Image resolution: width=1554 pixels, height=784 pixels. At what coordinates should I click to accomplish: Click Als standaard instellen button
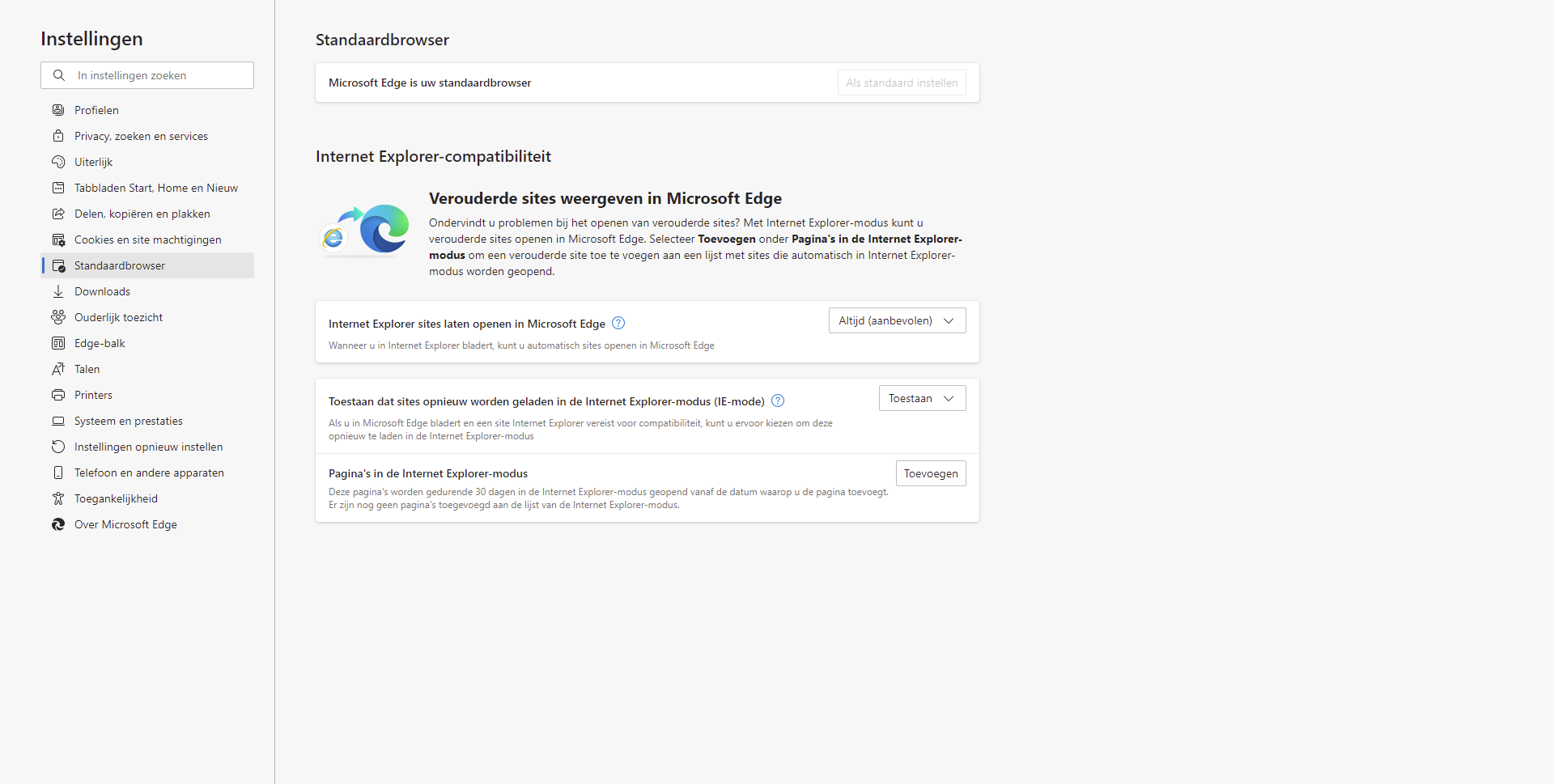pyautogui.click(x=902, y=83)
